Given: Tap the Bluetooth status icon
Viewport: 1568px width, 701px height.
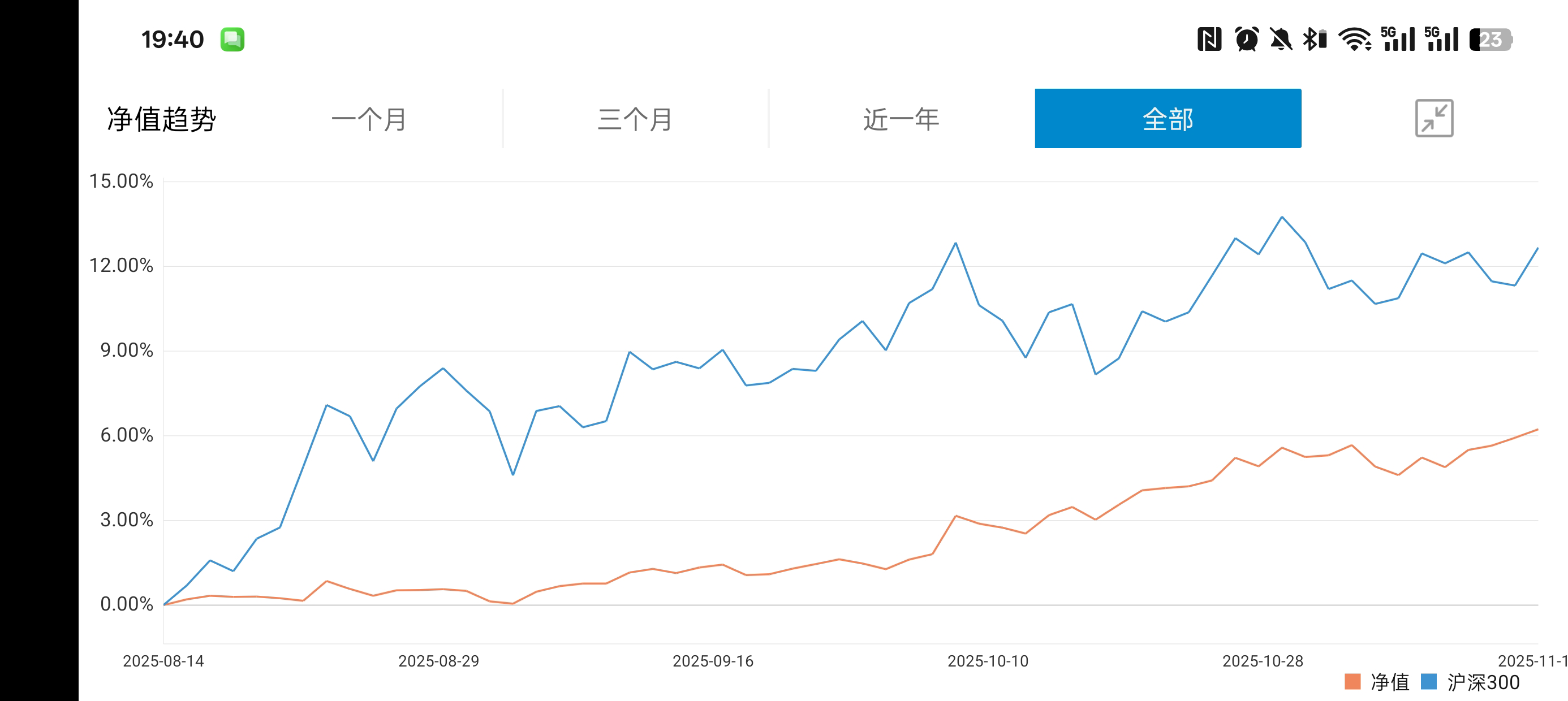Looking at the screenshot, I should [1314, 40].
